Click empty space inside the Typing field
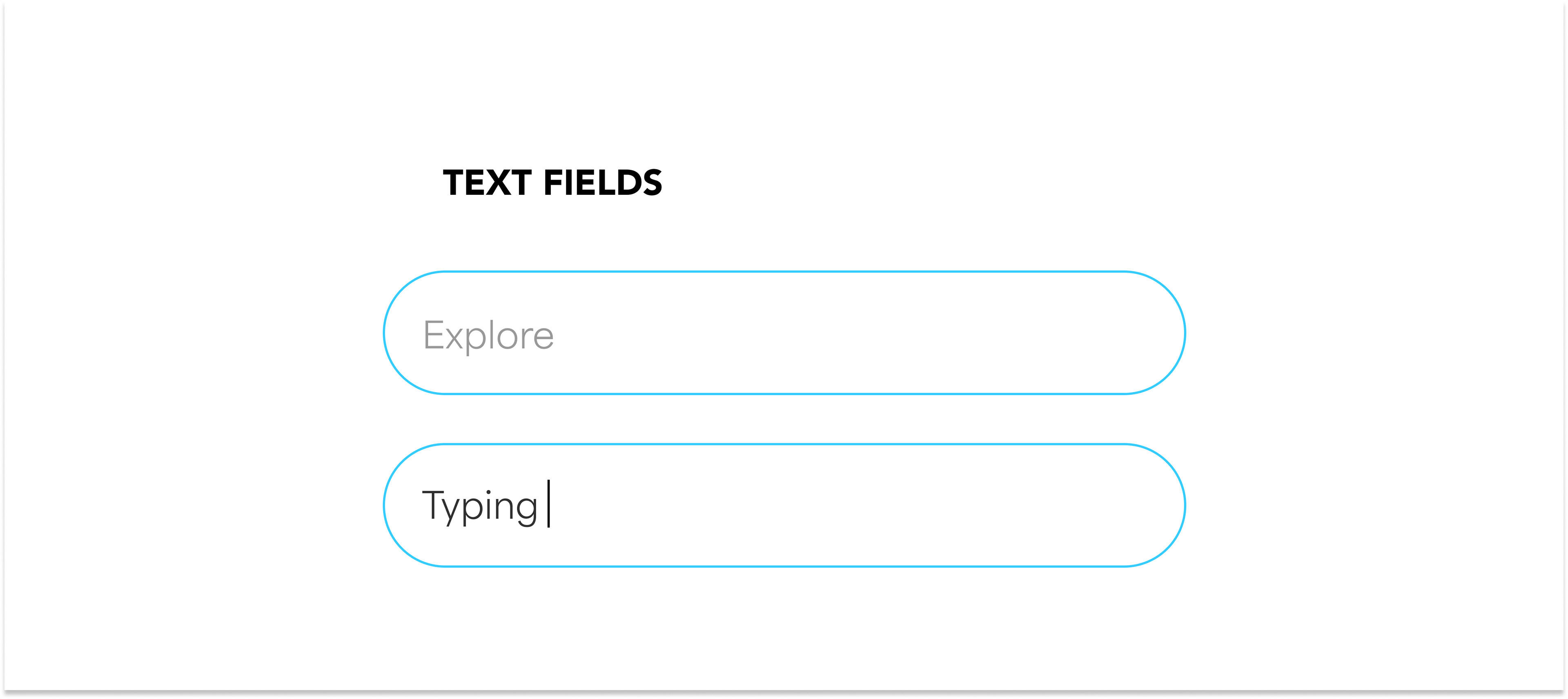The image size is (1568, 699). [852, 505]
